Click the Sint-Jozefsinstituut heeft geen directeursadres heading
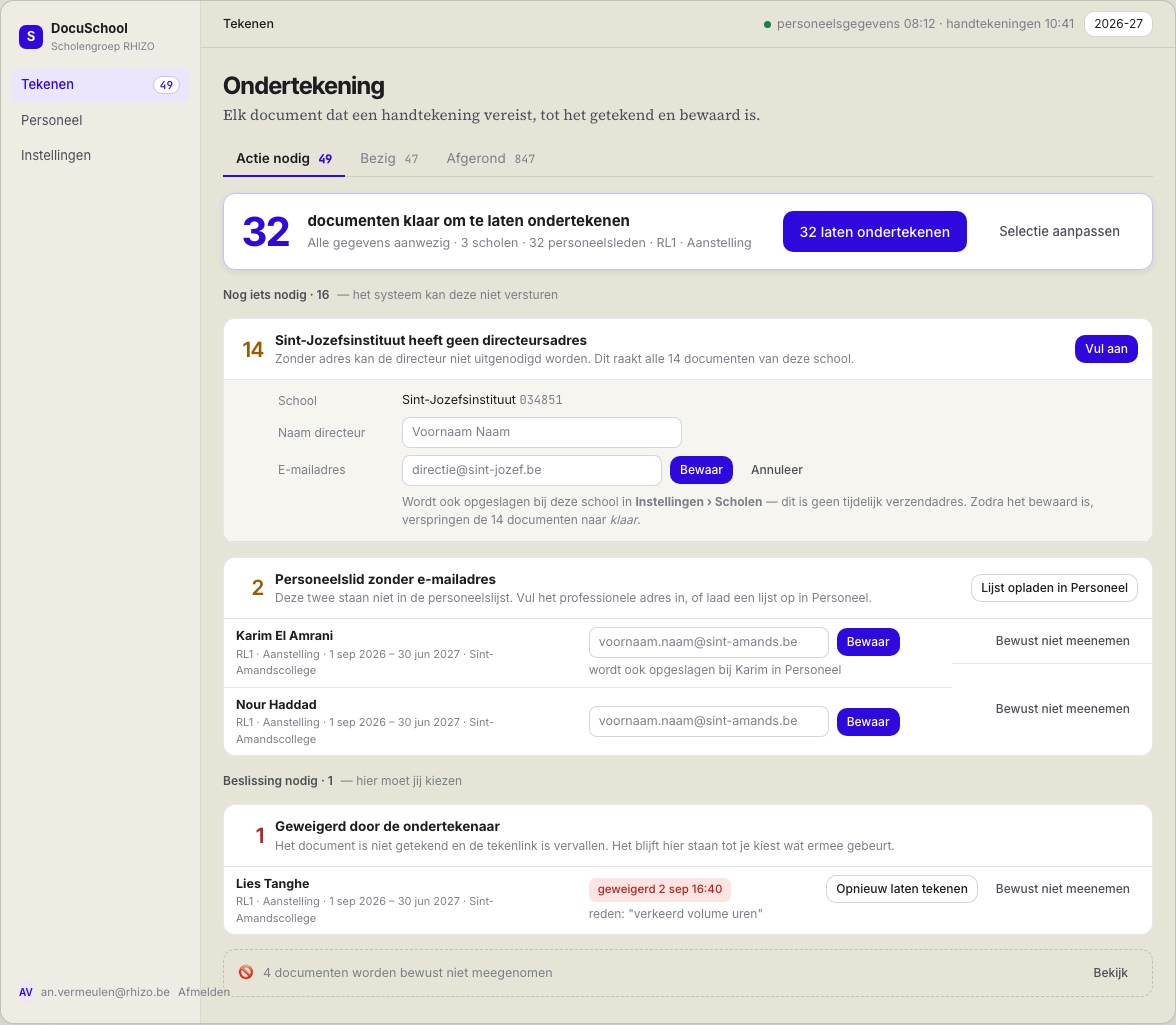The height and width of the screenshot is (1025, 1176). click(430, 340)
